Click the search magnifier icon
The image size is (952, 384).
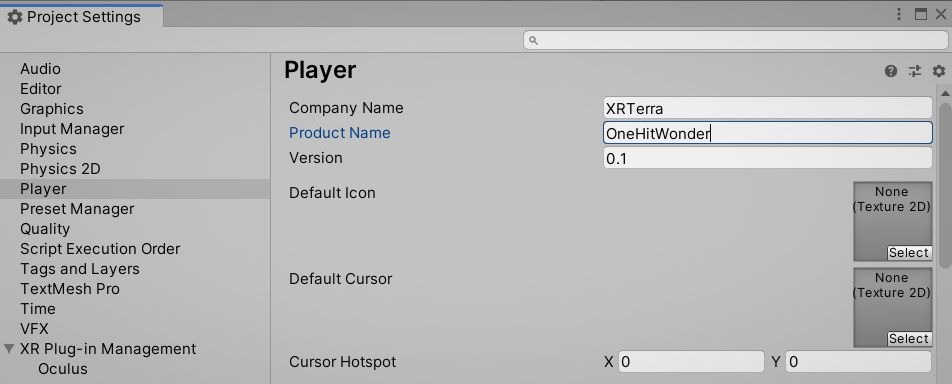click(533, 40)
